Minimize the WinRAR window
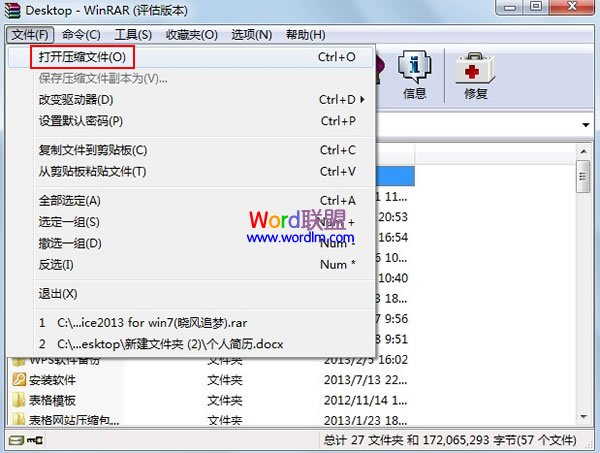This screenshot has height=453, width=600. pyautogui.click(x=510, y=7)
